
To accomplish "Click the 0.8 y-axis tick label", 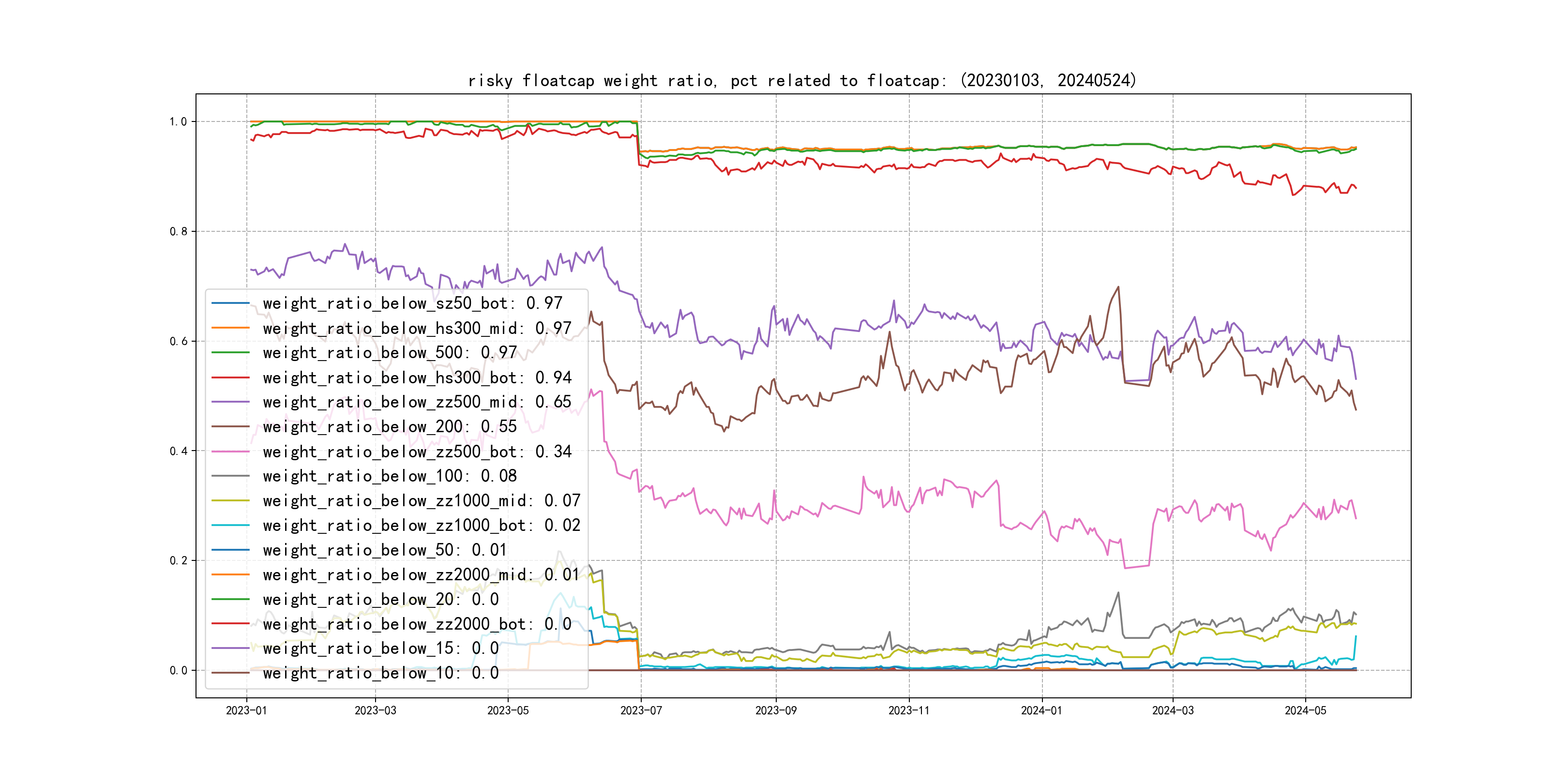I will click(x=179, y=231).
